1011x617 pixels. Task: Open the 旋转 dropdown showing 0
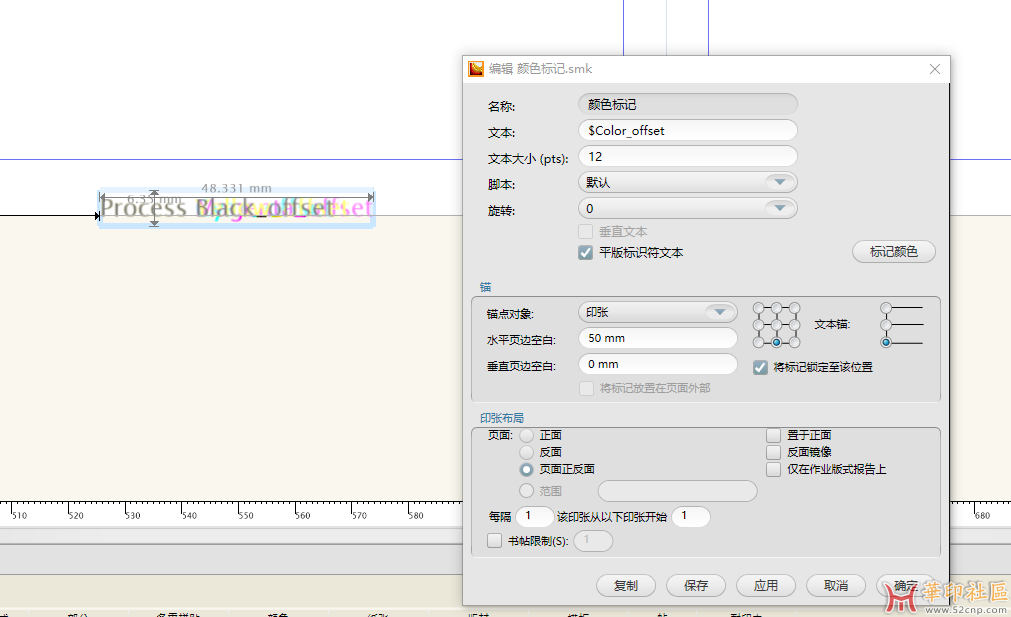pyautogui.click(x=687, y=208)
